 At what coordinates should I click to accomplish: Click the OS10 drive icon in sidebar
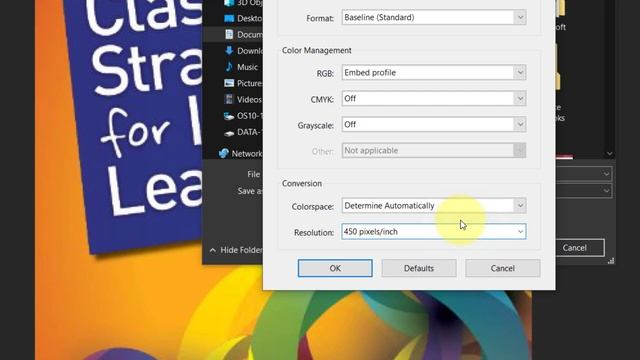click(x=229, y=116)
